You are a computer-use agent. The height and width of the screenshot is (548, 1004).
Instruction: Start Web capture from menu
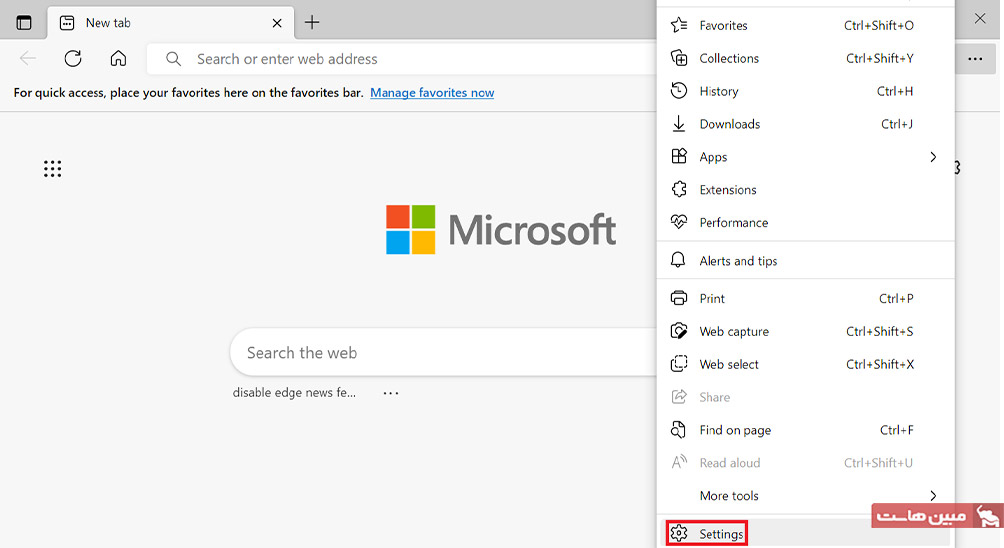806,331
